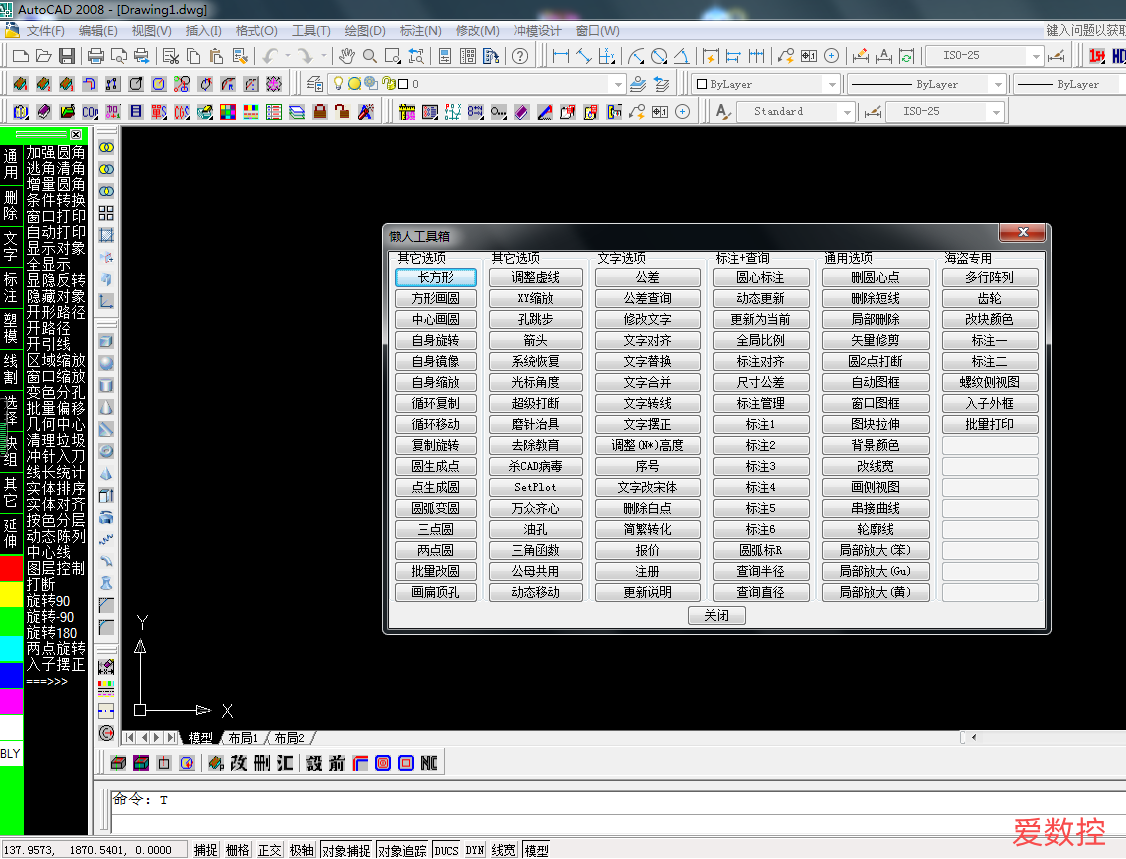Click the Linear dimension icon
Image resolution: width=1126 pixels, height=859 pixels.
(x=561, y=56)
